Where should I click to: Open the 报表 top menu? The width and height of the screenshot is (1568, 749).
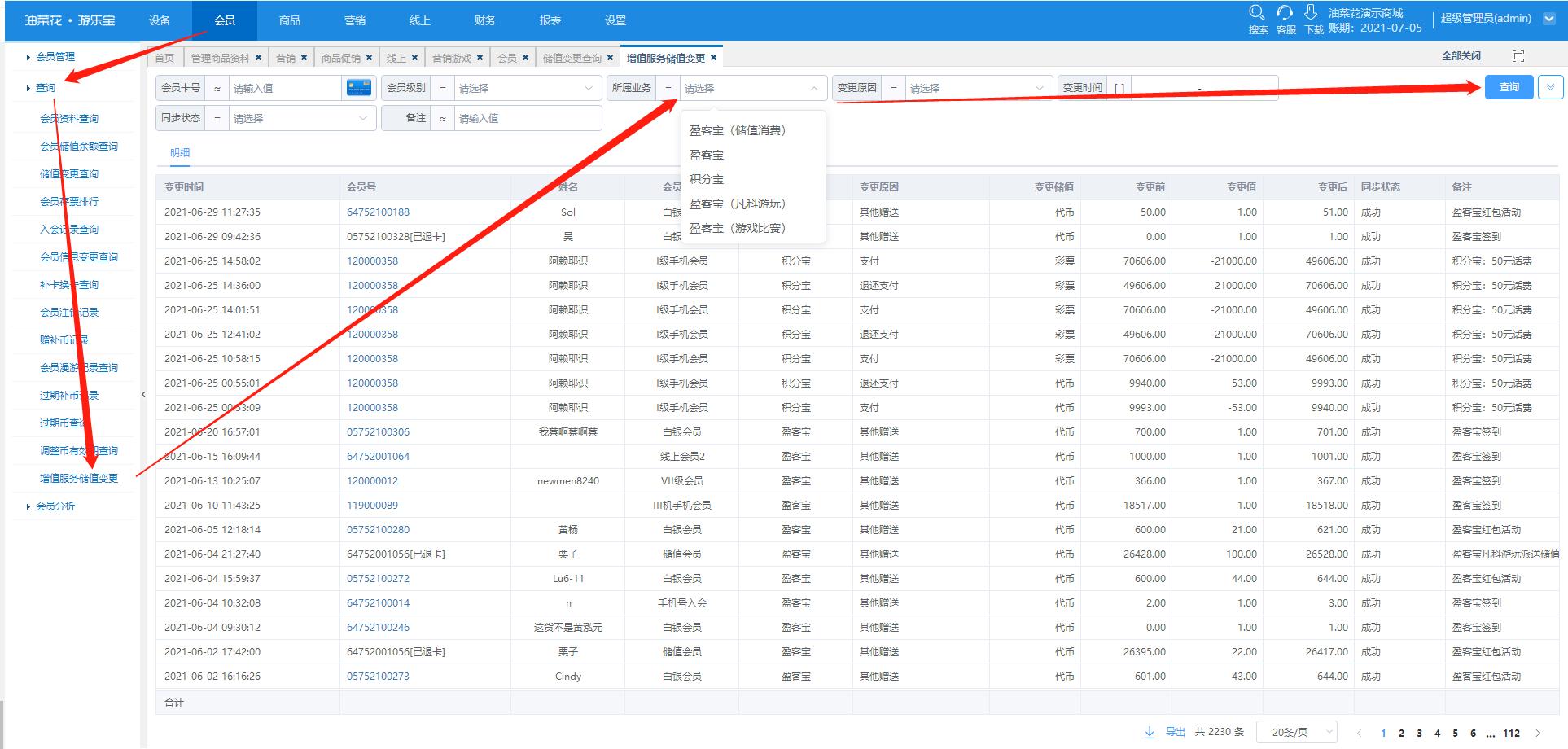click(550, 20)
